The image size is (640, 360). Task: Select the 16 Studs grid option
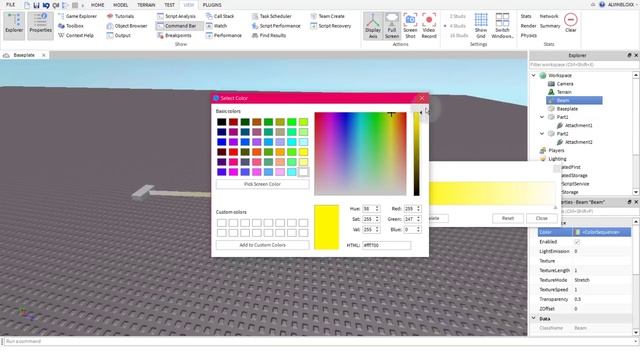(x=458, y=36)
